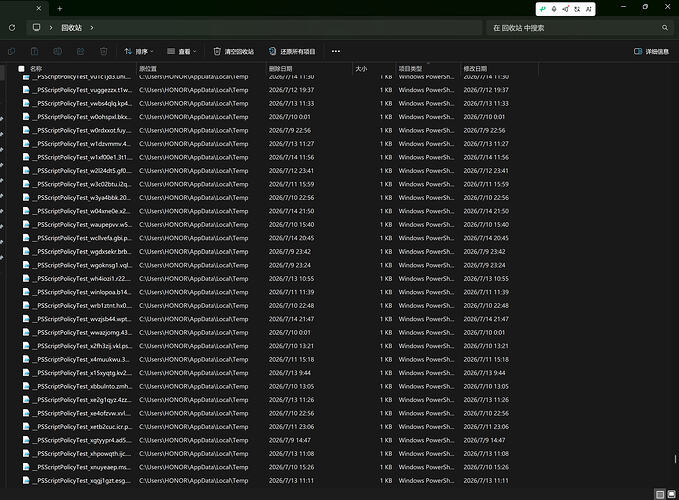Image resolution: width=679 pixels, height=500 pixels.
Task: Sort by the 项目类型 column header
Action: point(410,68)
